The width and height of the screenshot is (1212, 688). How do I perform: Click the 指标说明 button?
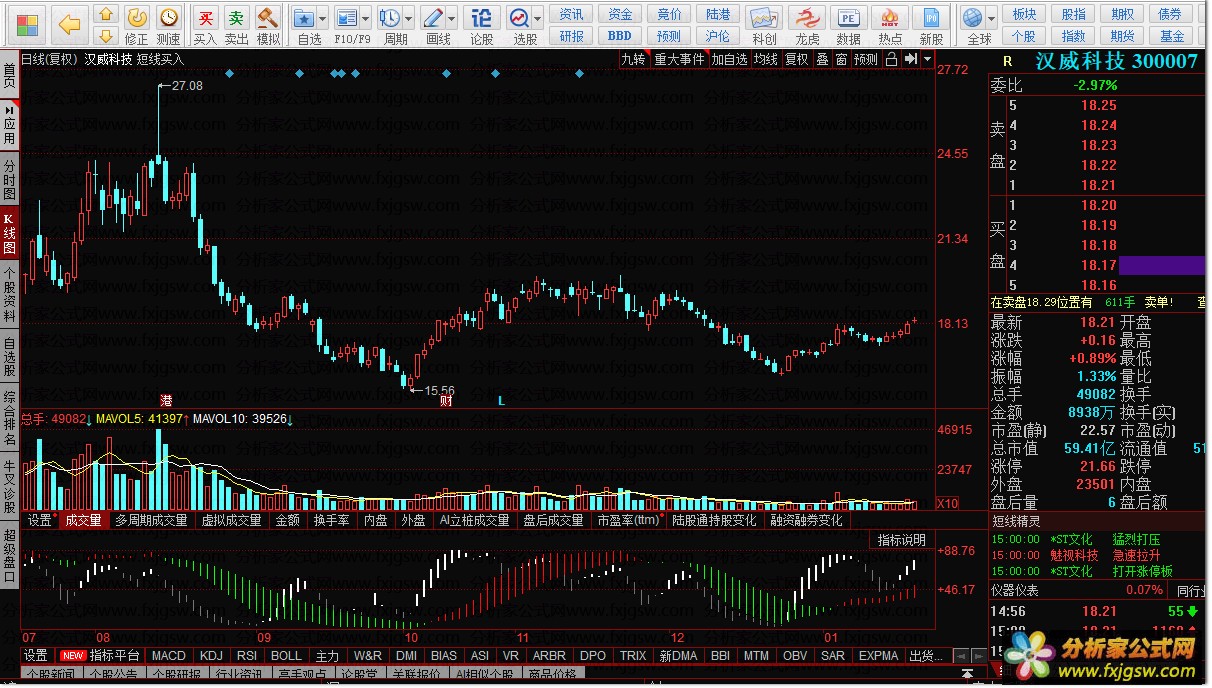pyautogui.click(x=901, y=540)
